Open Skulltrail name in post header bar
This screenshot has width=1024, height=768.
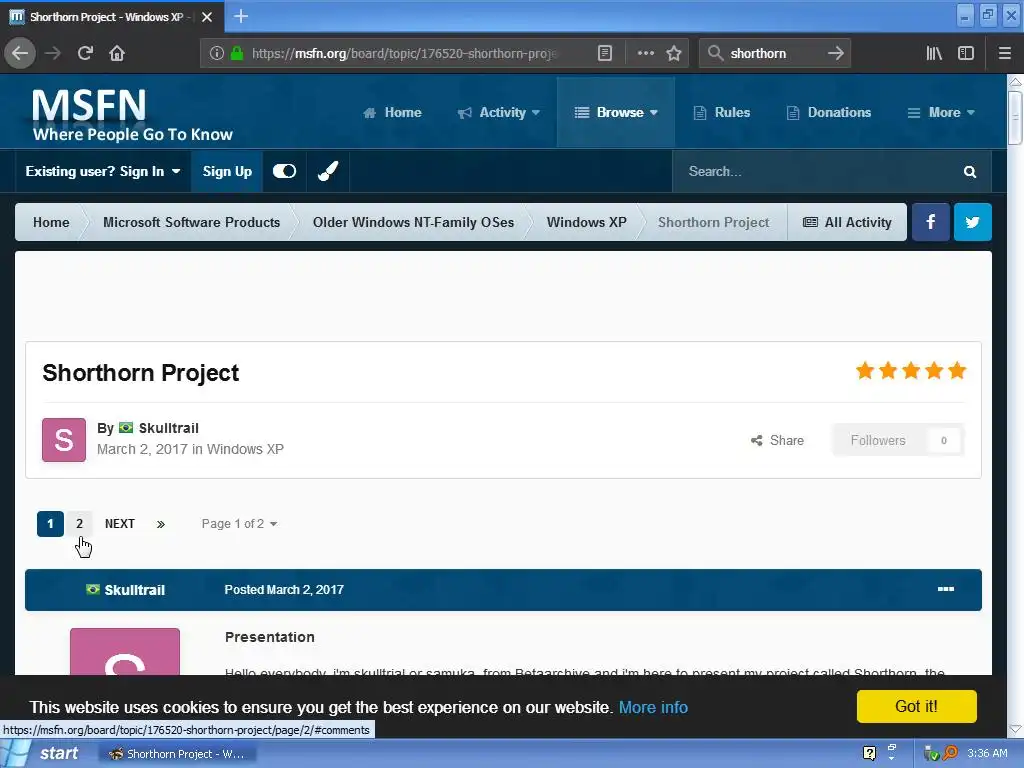point(135,590)
